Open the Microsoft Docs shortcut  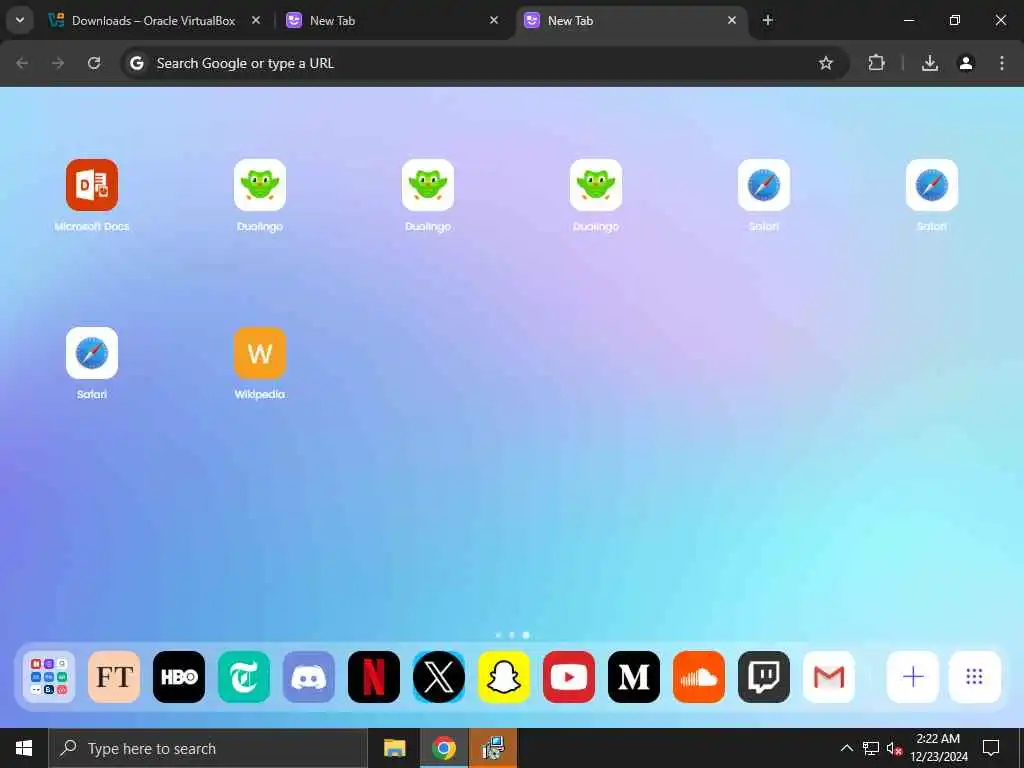pyautogui.click(x=91, y=185)
